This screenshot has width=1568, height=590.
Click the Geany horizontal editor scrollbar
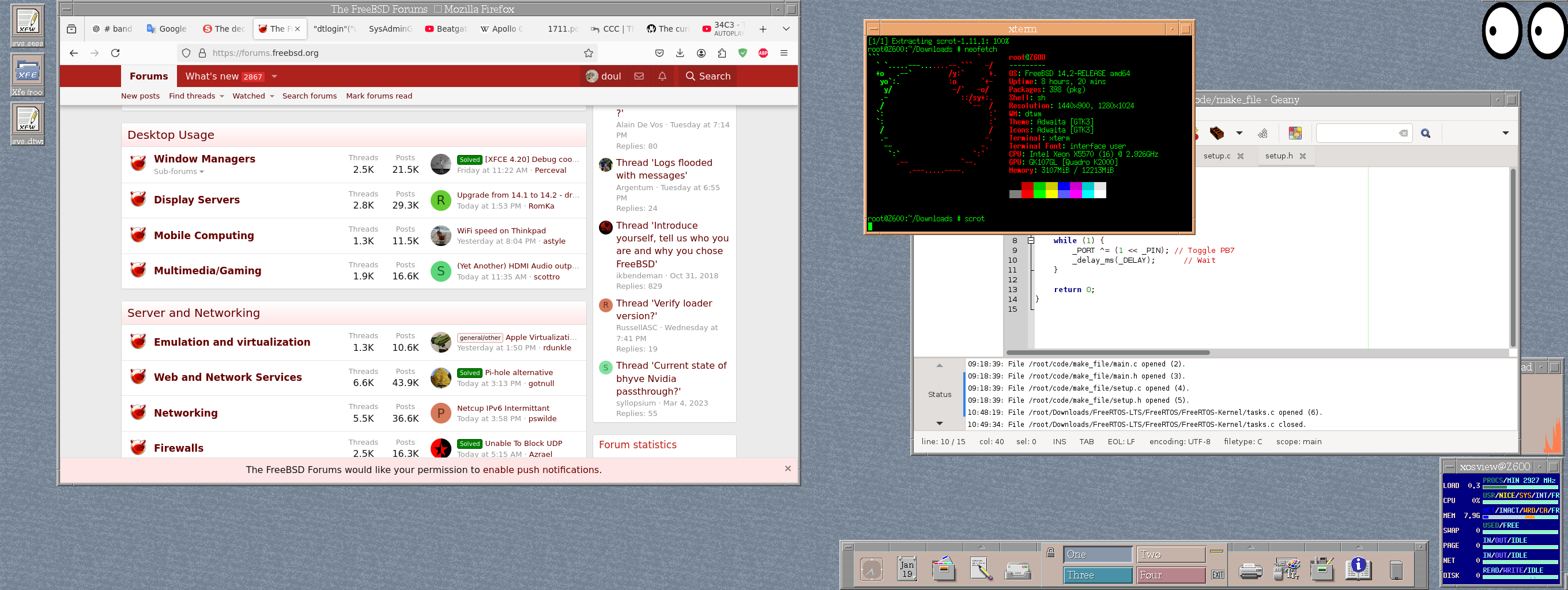pos(1107,352)
